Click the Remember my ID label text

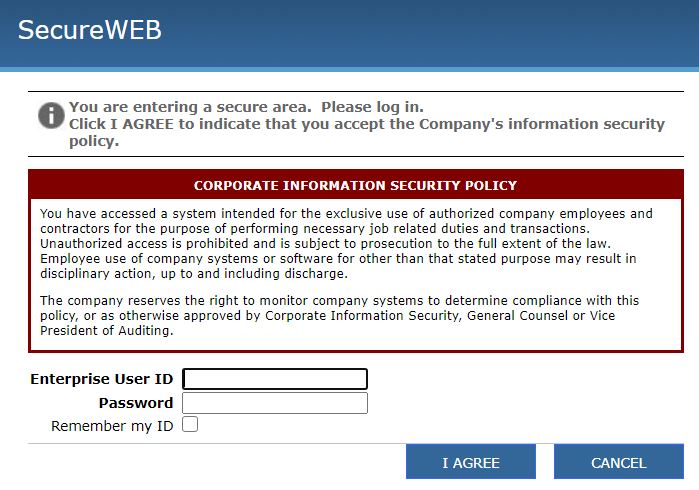point(112,426)
